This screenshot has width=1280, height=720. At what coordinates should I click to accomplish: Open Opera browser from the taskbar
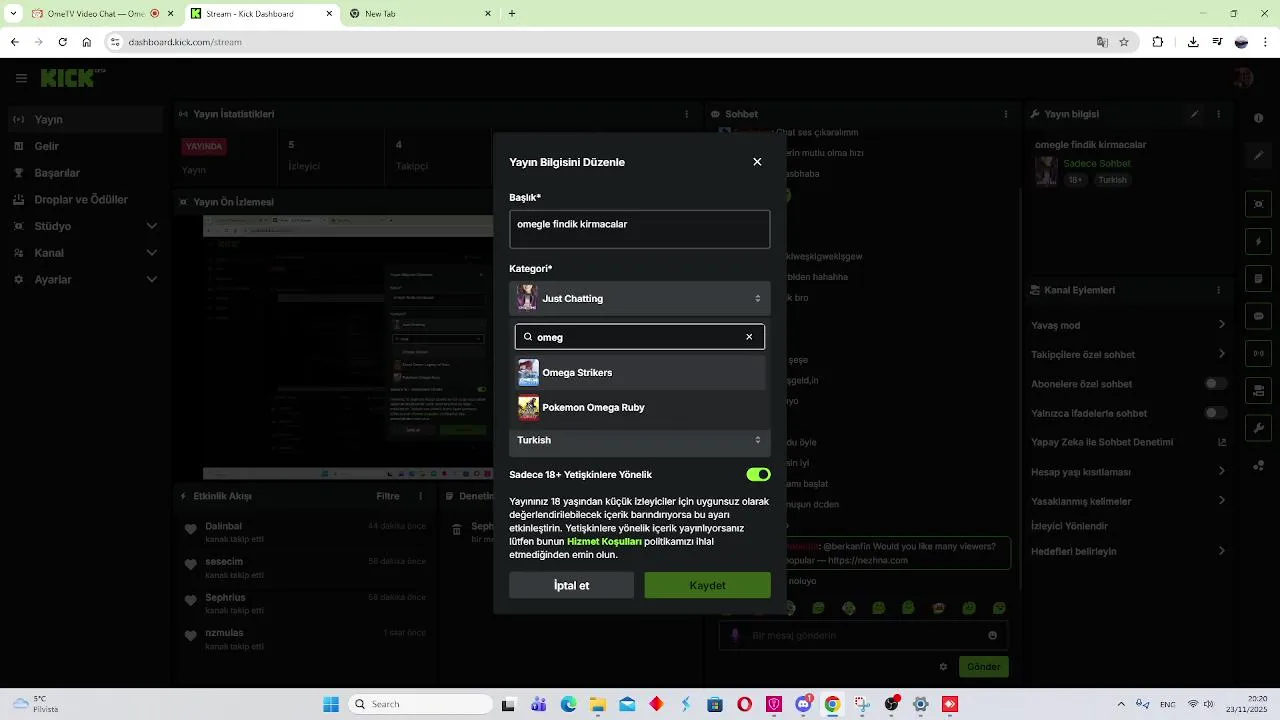(744, 704)
